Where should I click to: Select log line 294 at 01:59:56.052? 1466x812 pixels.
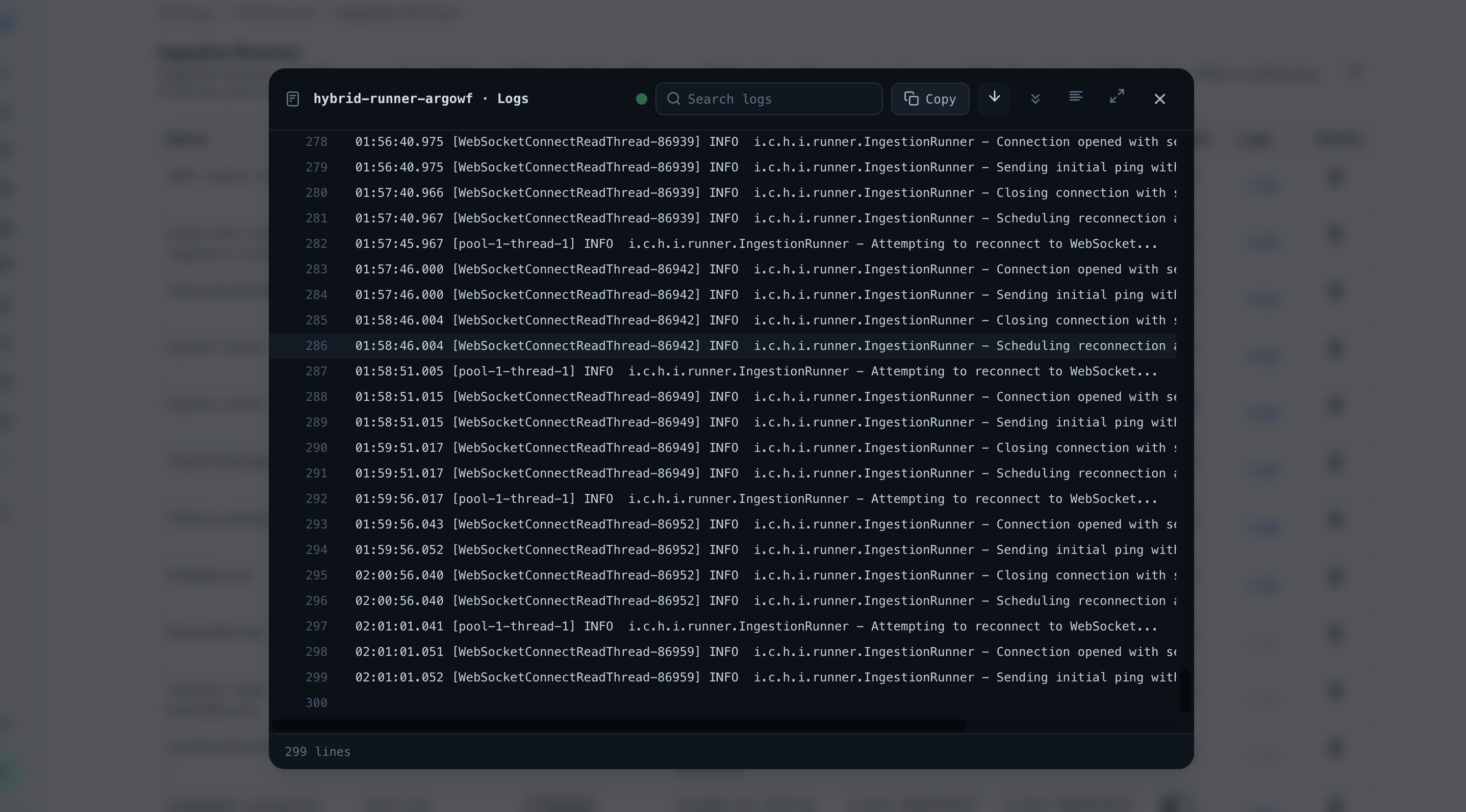(723, 550)
